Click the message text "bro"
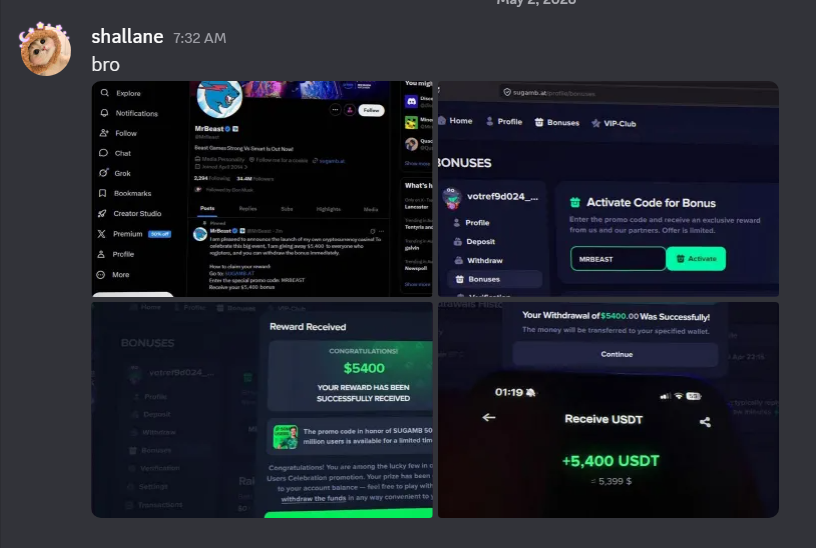The image size is (816, 548). [x=106, y=65]
